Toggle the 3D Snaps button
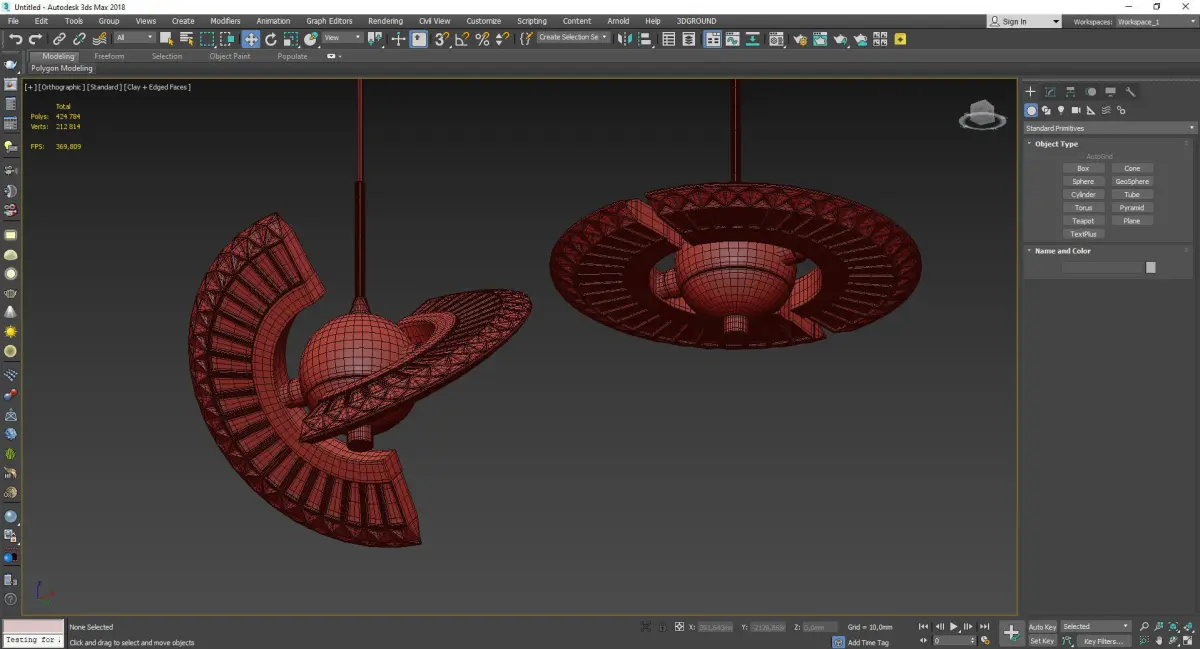The image size is (1200, 649). (x=441, y=39)
